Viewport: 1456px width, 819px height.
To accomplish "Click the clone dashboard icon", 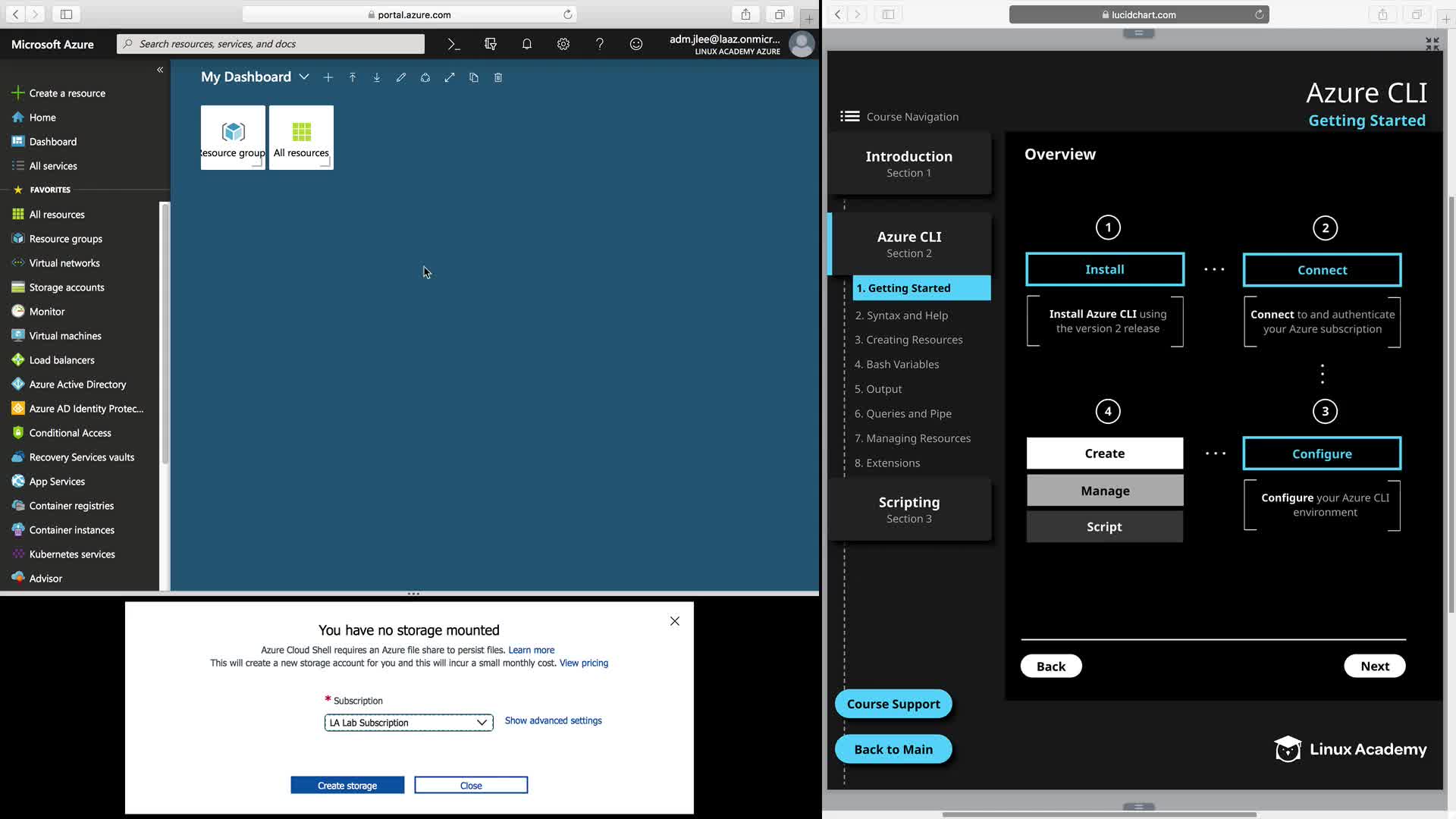I will tap(473, 77).
